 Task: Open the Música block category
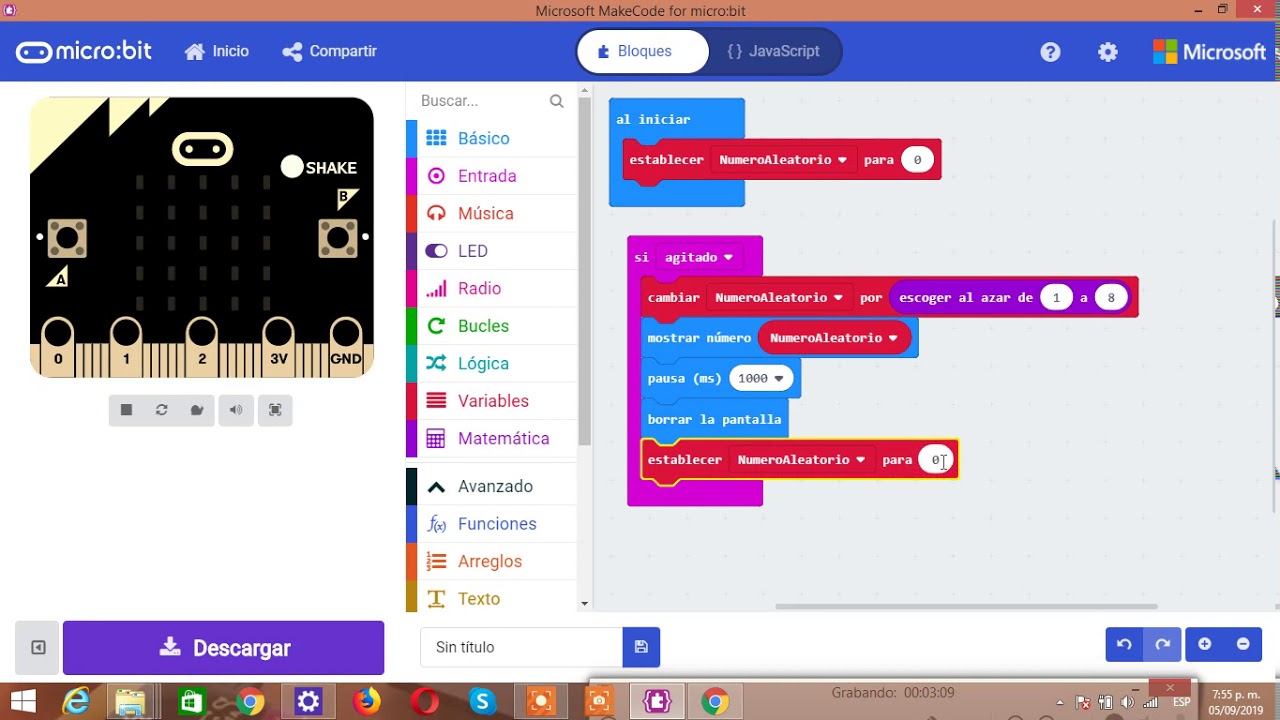[x=491, y=213]
